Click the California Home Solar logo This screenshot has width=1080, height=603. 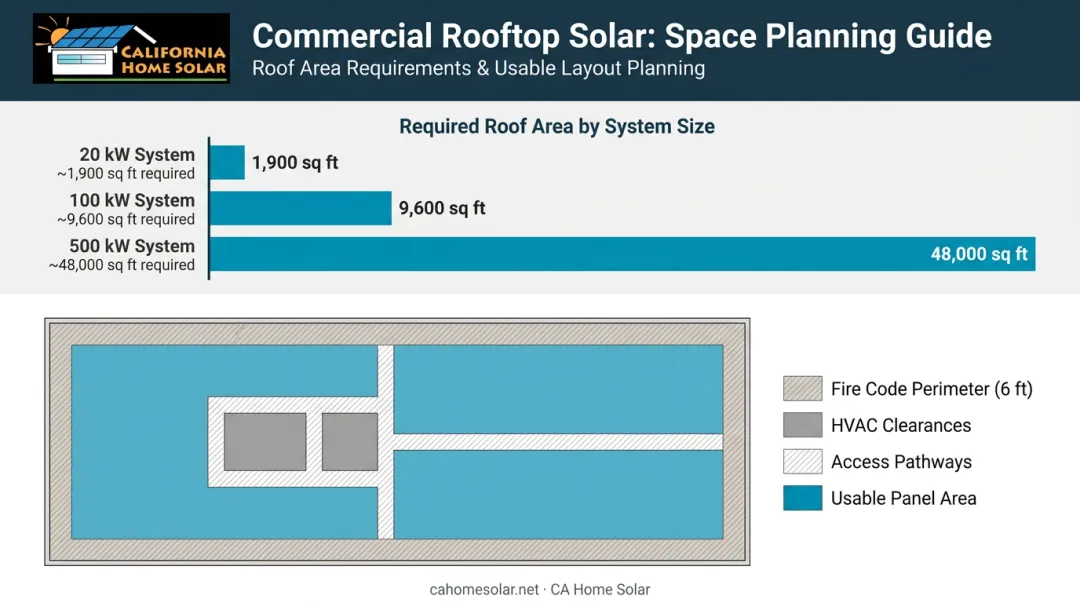[x=132, y=48]
